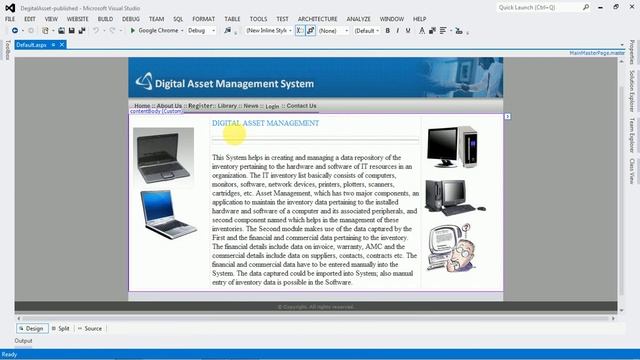Viewport: 640px width, 360px height.
Task: Click the Visual Studio logo icon
Action: (10, 8)
